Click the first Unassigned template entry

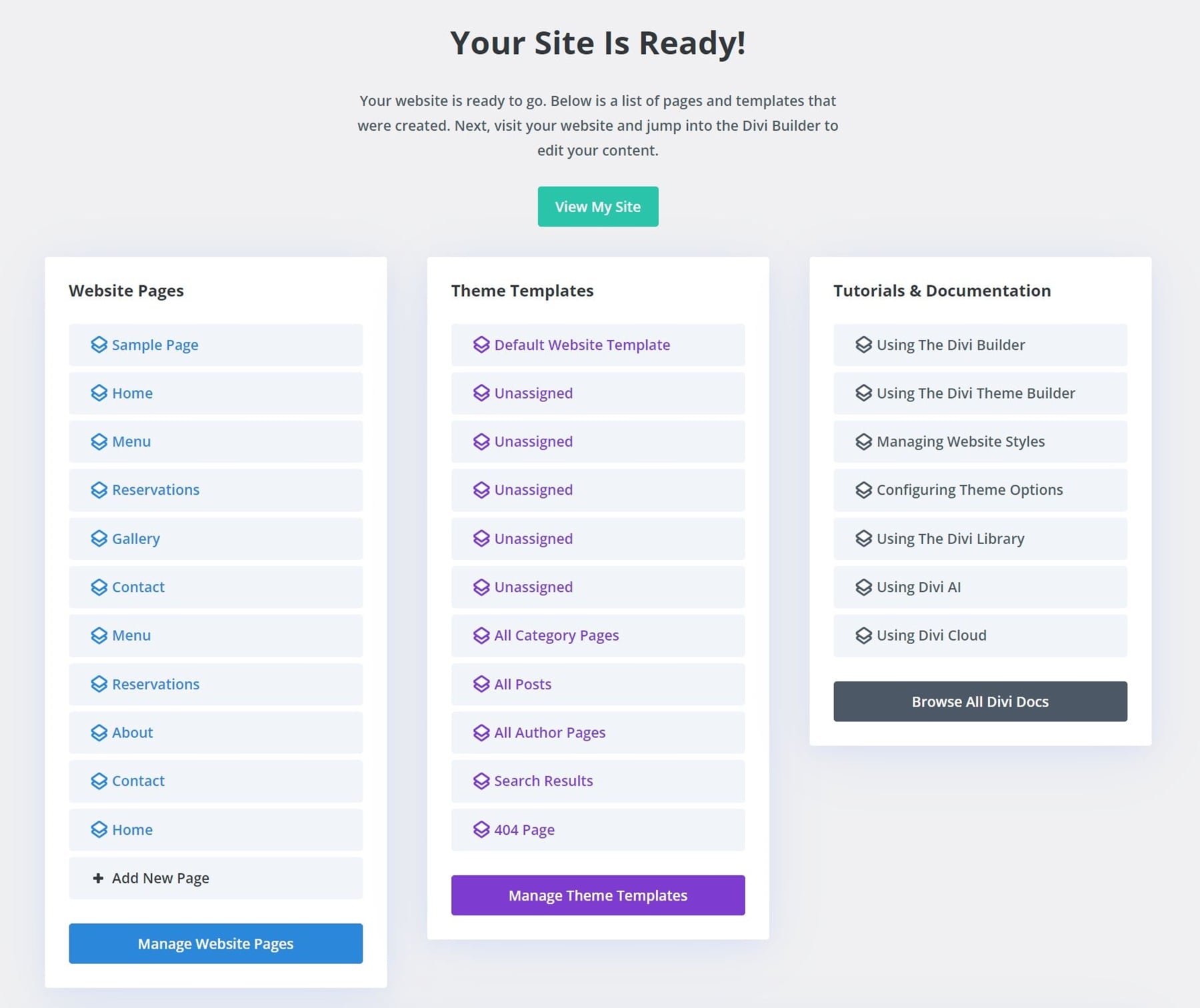pyautogui.click(x=533, y=393)
